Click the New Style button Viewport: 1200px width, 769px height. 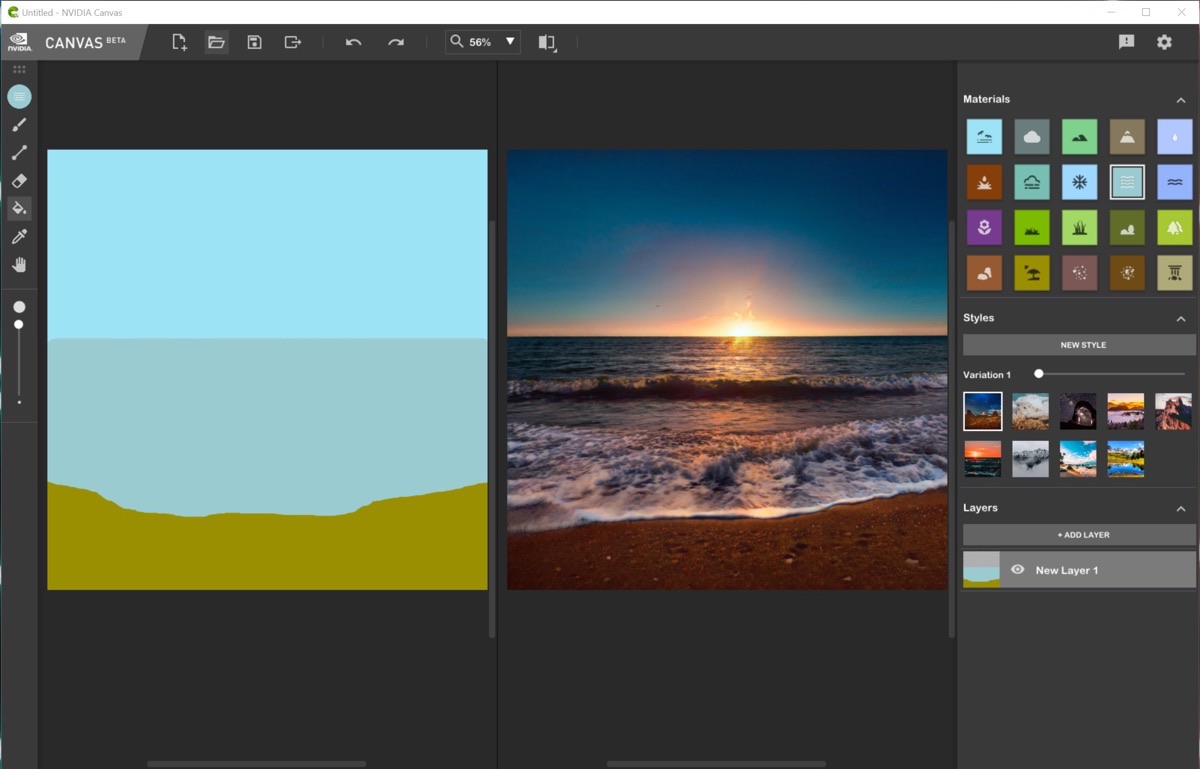(x=1079, y=345)
